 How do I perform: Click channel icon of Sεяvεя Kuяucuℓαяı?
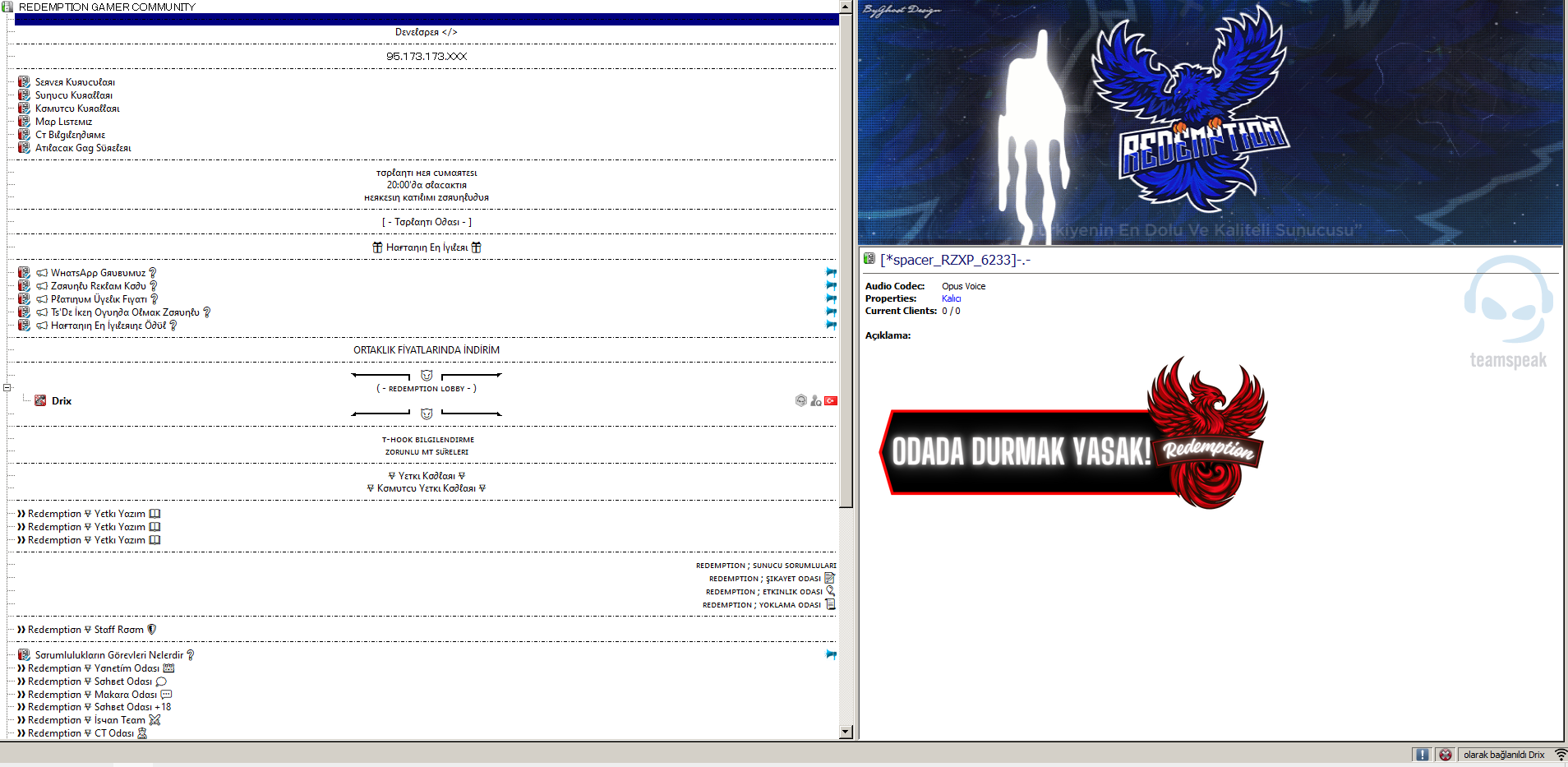24,82
